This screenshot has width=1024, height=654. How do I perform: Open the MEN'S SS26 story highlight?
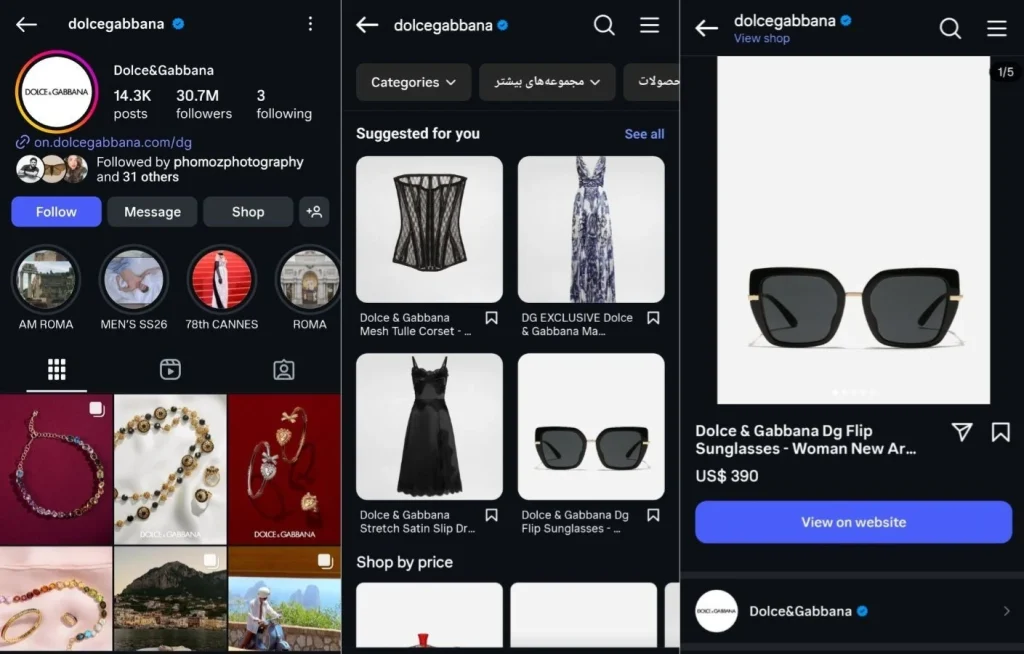134,280
